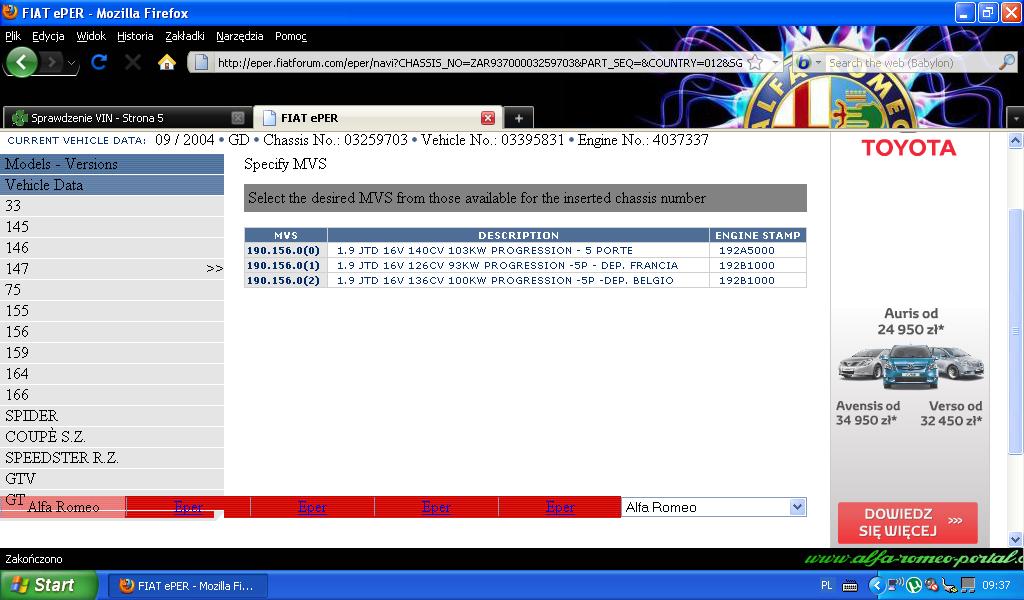Click the stop loading X icon

click(x=133, y=63)
